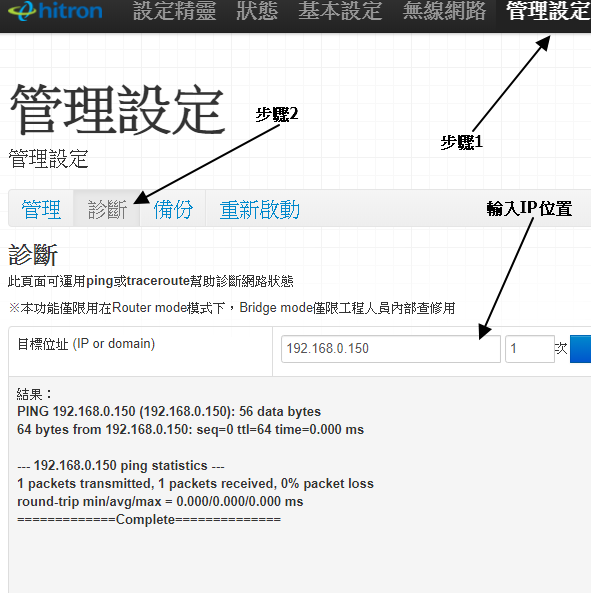Click the ping statistics line
The width and height of the screenshot is (591, 593).
[121, 466]
